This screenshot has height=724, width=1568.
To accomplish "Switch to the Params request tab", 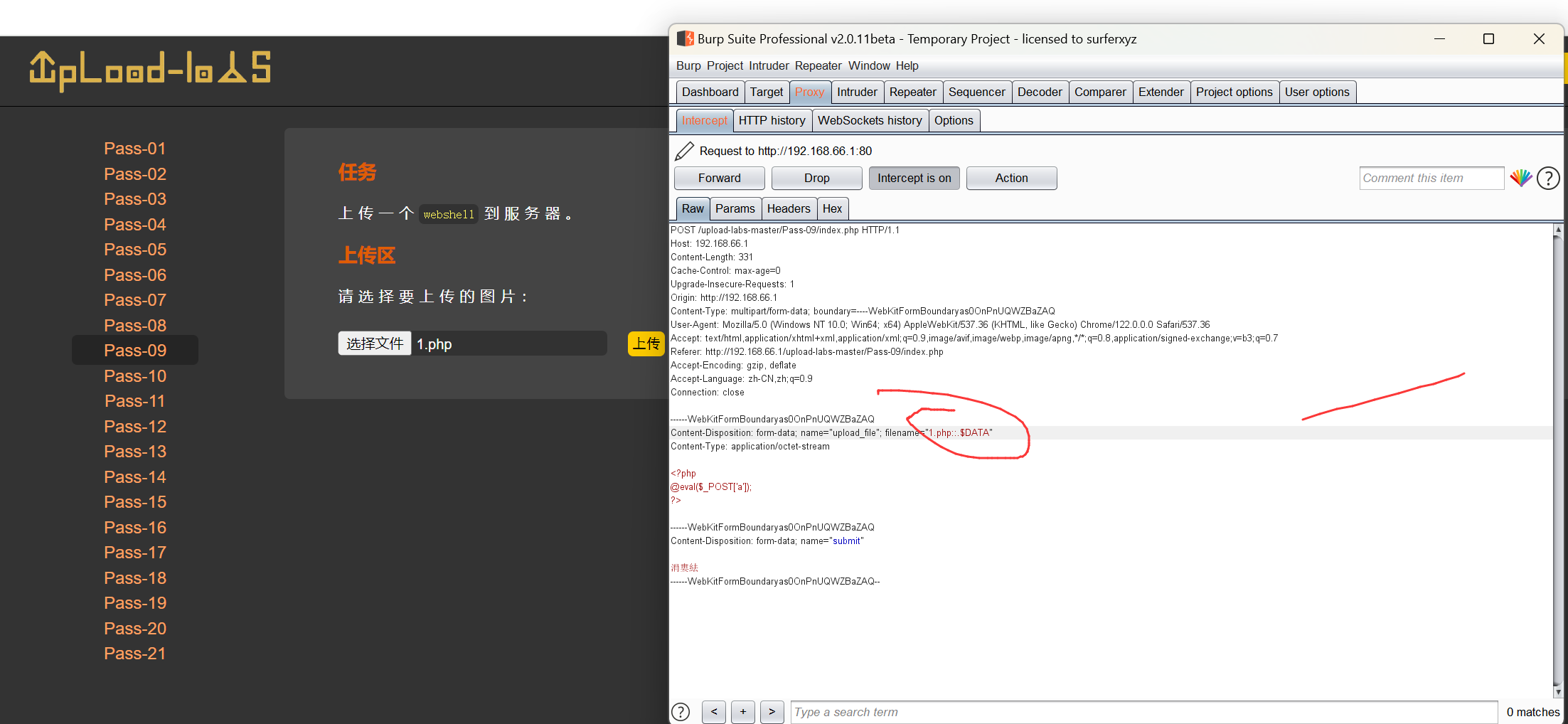I will (735, 208).
